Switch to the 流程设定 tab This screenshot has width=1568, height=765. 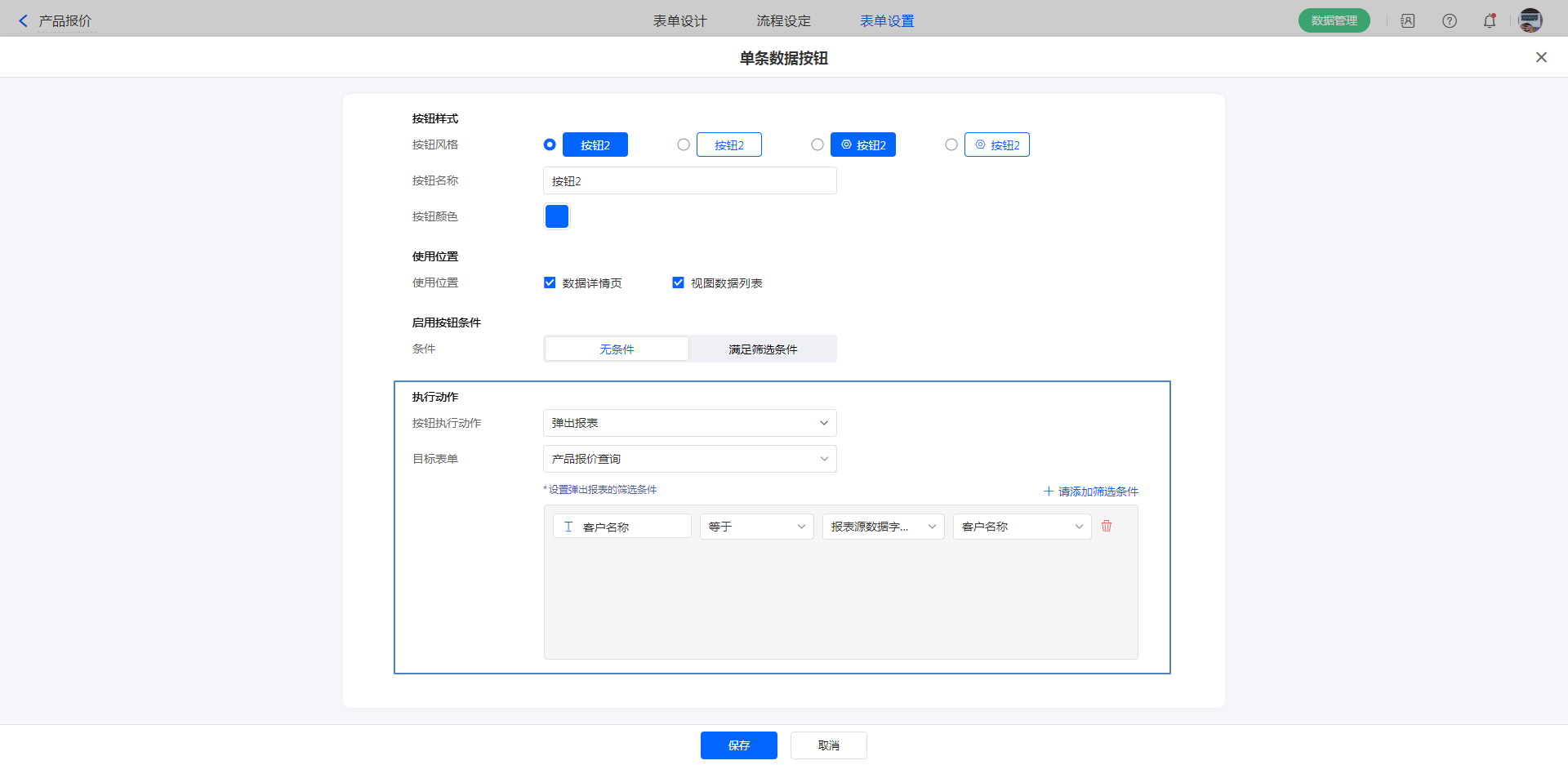783,21
